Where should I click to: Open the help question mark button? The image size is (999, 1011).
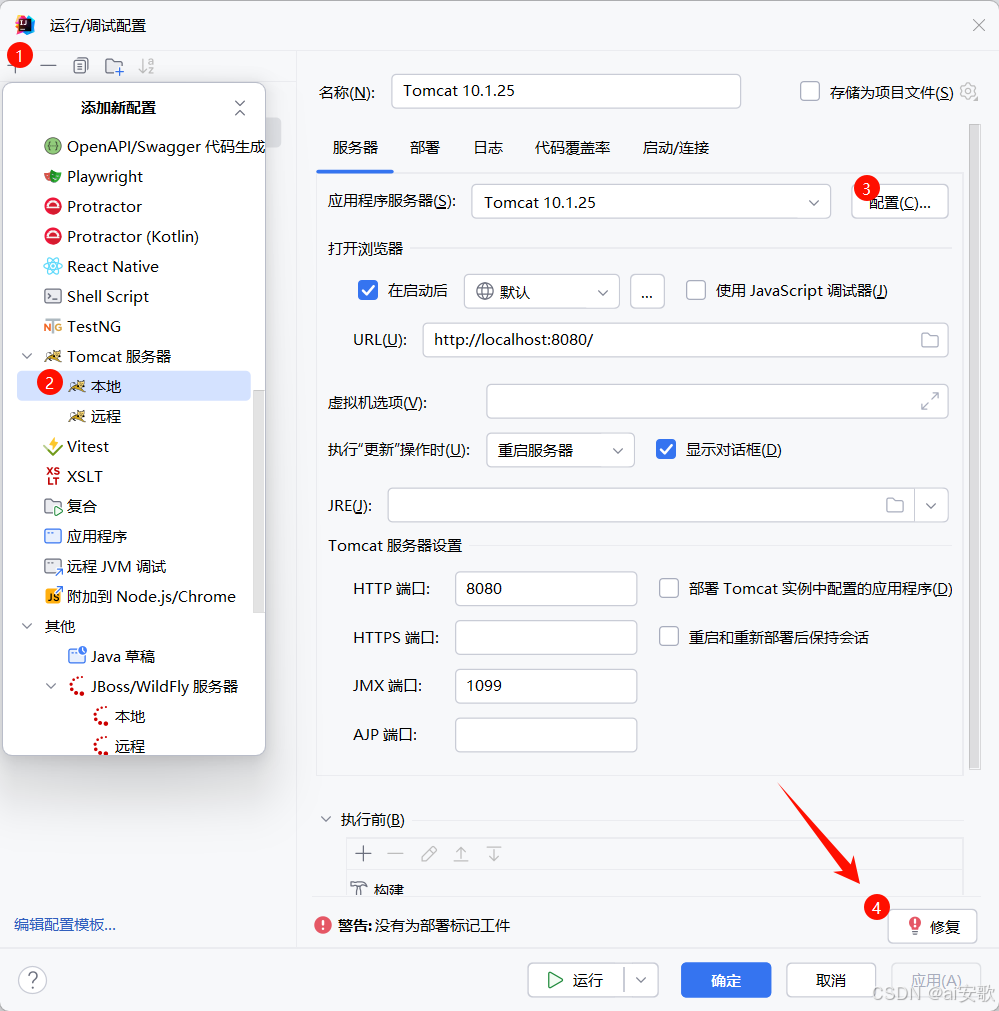(32, 980)
